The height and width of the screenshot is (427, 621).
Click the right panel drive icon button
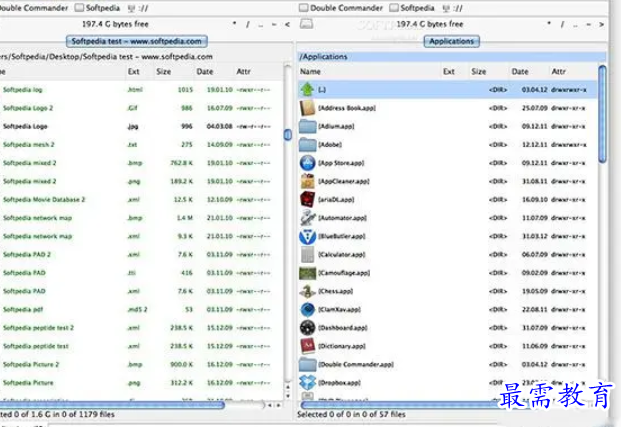tap(306, 24)
